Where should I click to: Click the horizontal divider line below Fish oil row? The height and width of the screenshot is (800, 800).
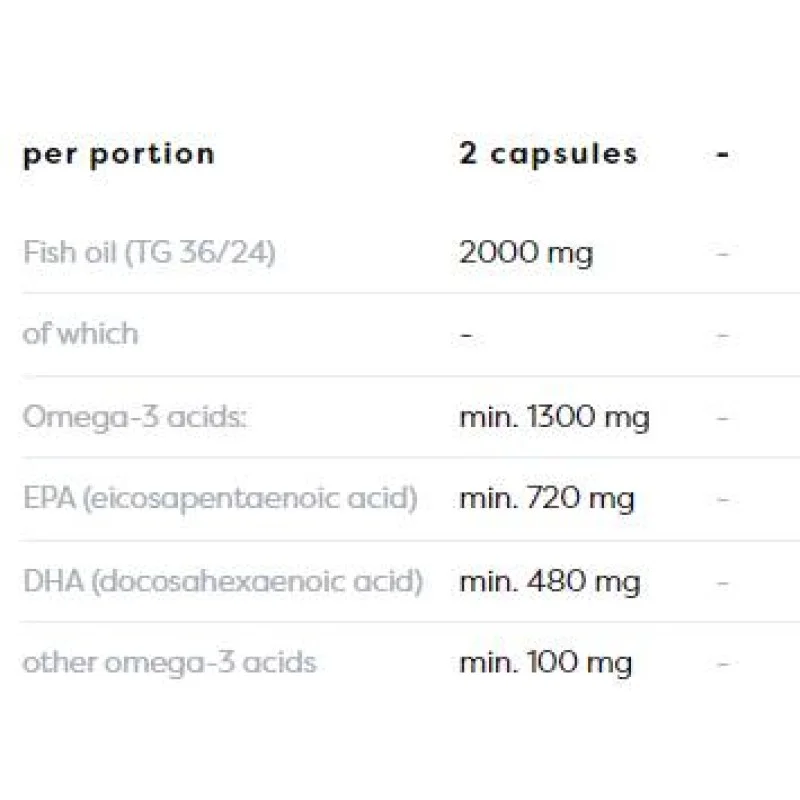pos(400,293)
